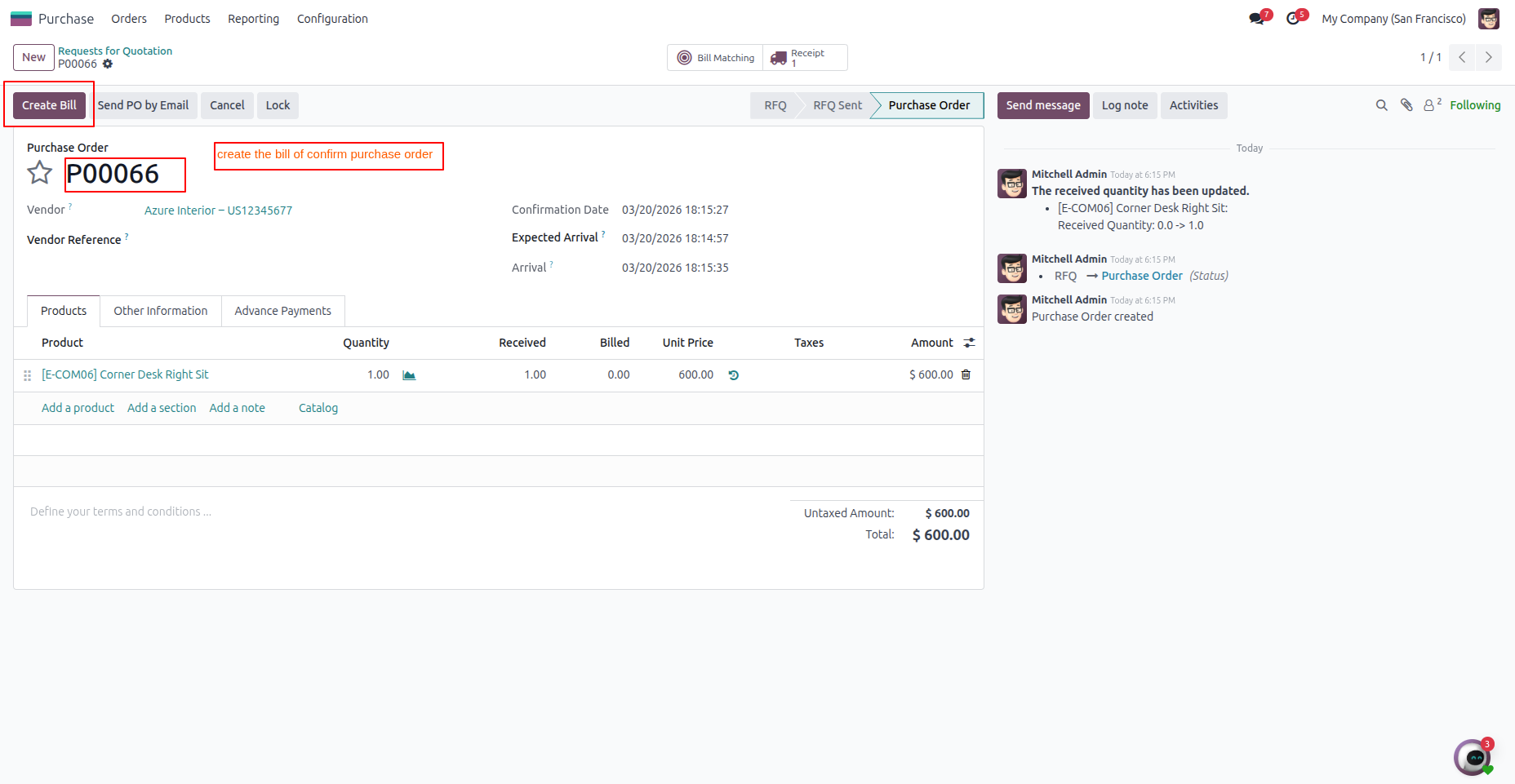The height and width of the screenshot is (784, 1515).
Task: Open the Orders menu
Action: point(129,19)
